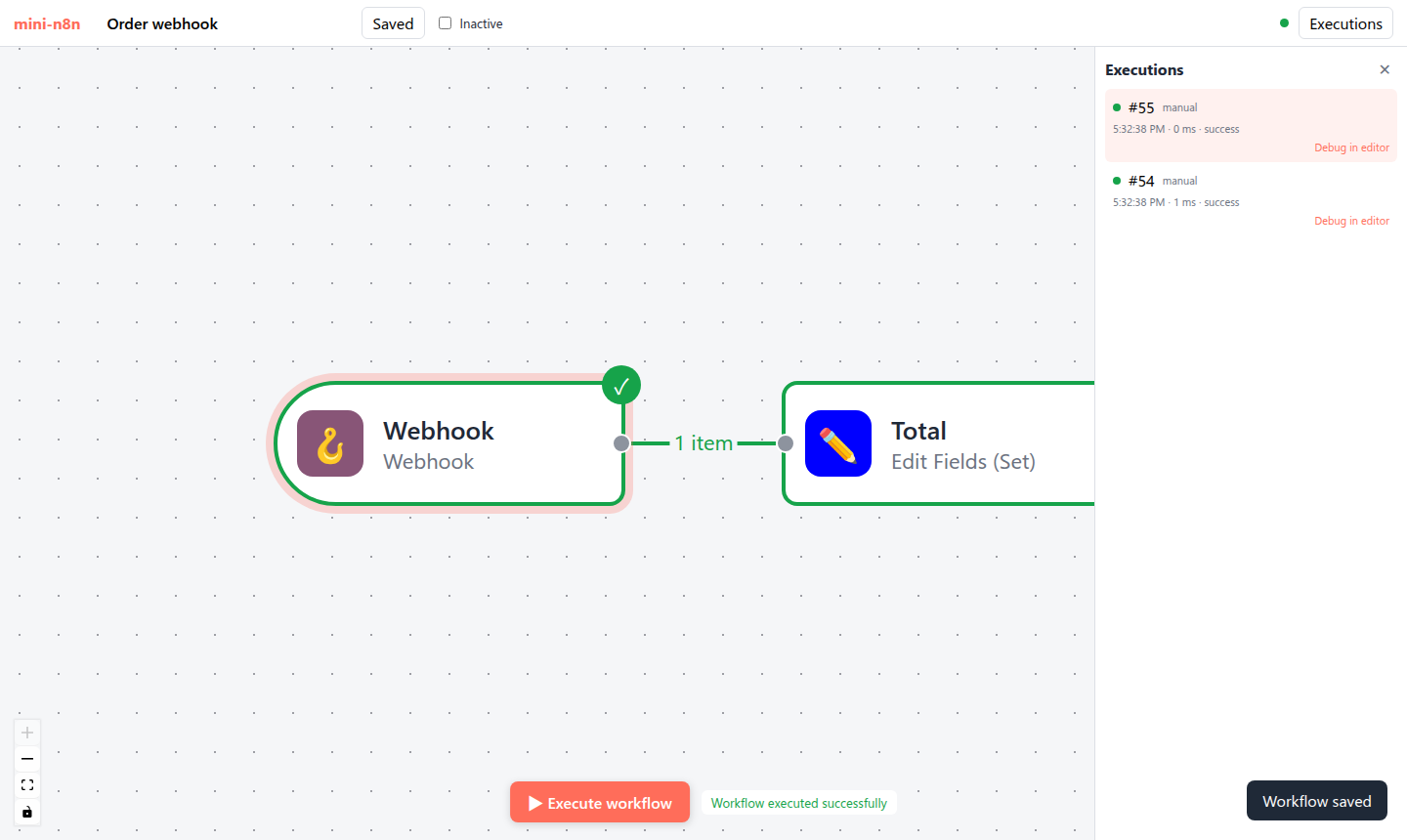Debug execution #55 in editor

click(1351, 147)
